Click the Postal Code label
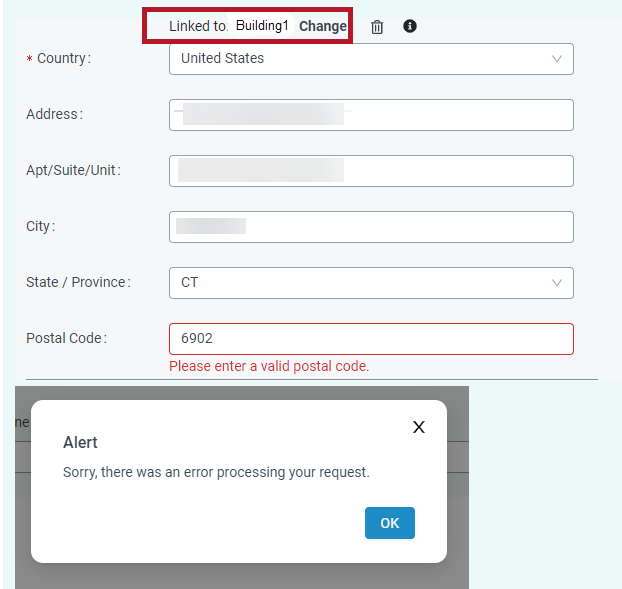The width and height of the screenshot is (622, 589). (66, 338)
